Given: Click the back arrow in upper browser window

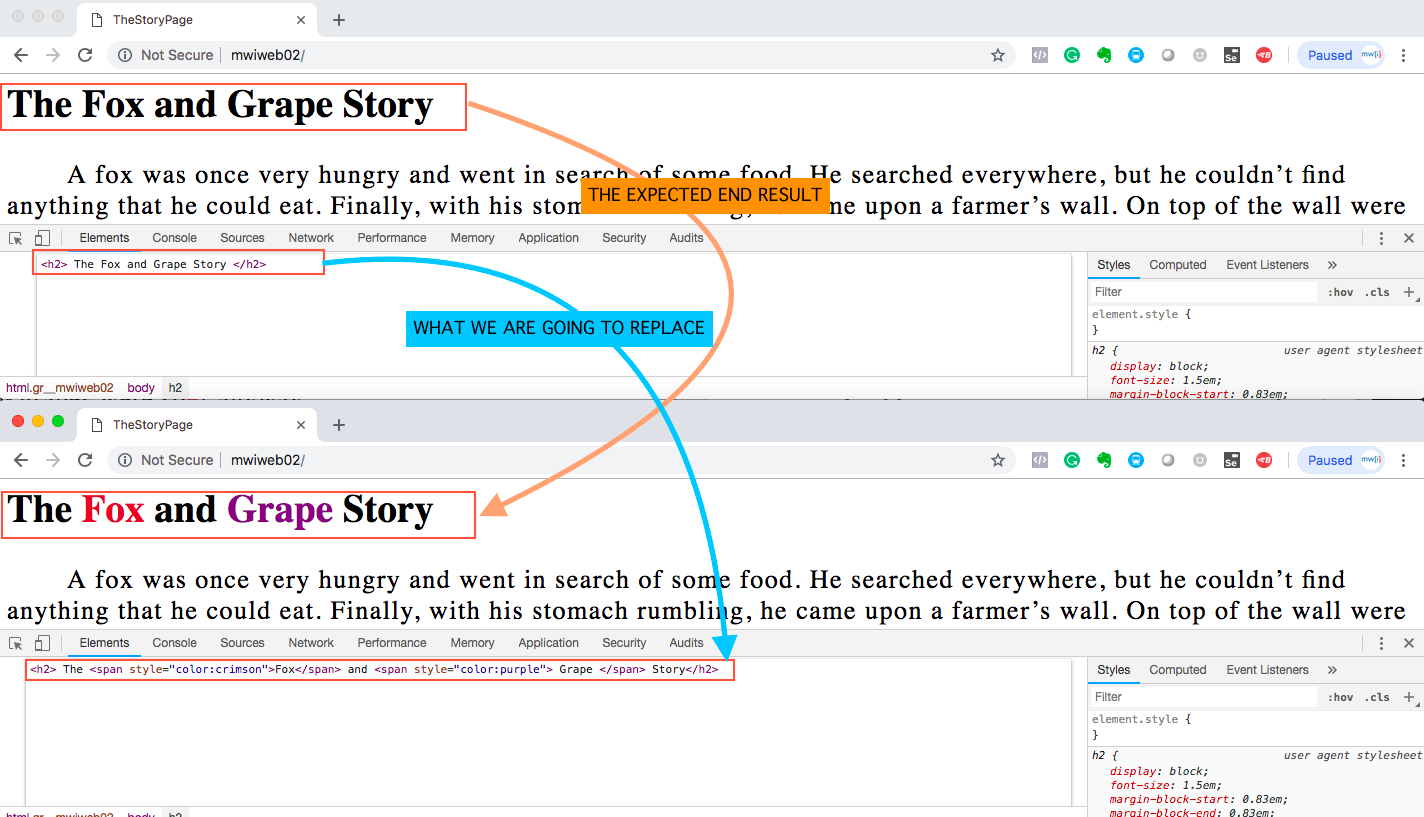Looking at the screenshot, I should click(x=21, y=55).
